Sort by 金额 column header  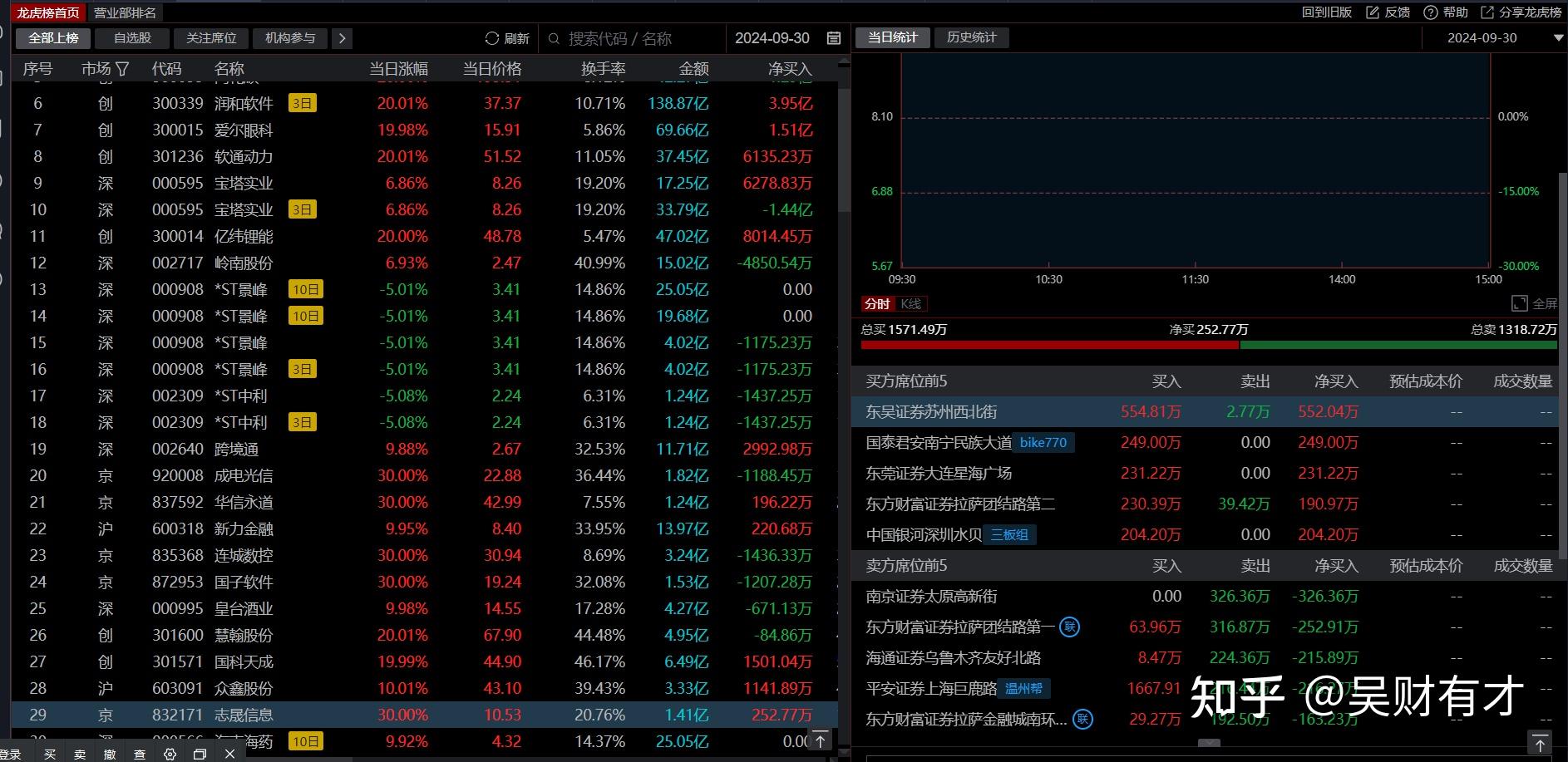coord(693,69)
